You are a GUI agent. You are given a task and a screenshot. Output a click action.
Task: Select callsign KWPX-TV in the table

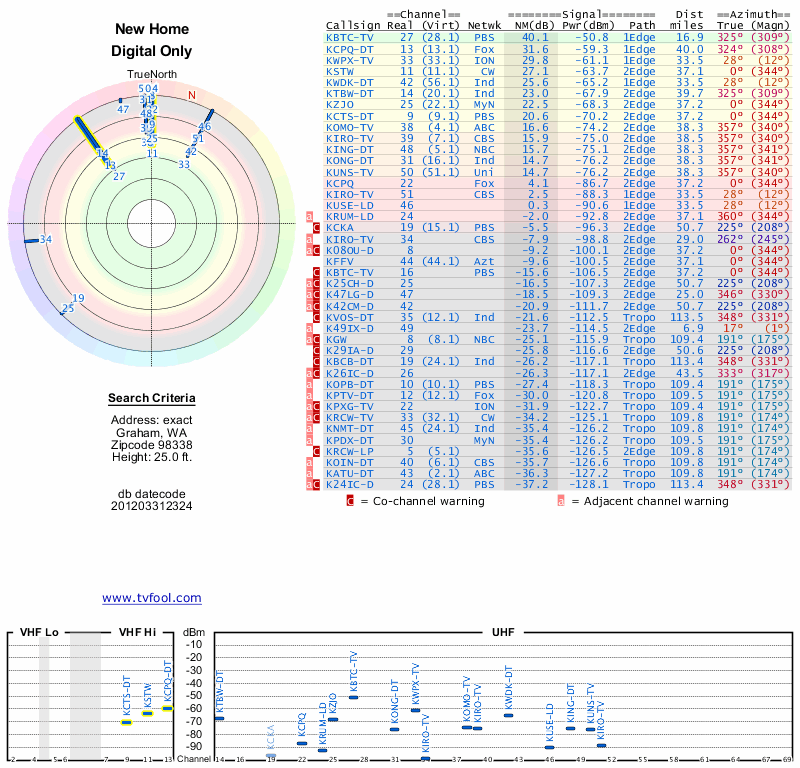[x=350, y=60]
